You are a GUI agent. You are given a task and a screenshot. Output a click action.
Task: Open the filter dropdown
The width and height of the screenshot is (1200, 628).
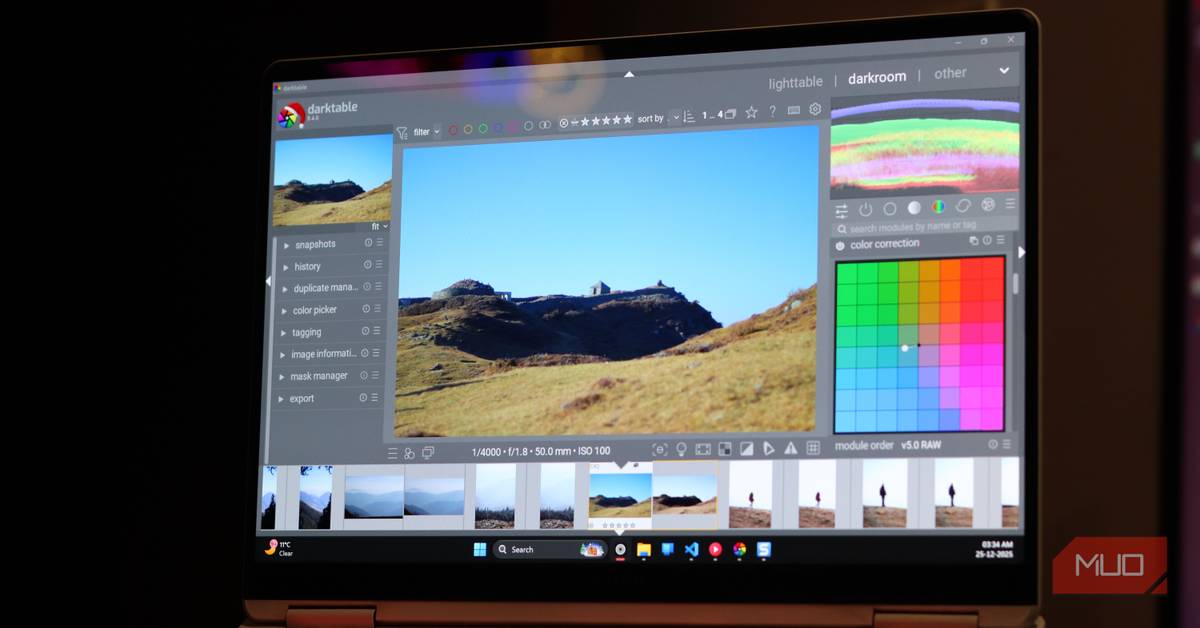(x=427, y=131)
